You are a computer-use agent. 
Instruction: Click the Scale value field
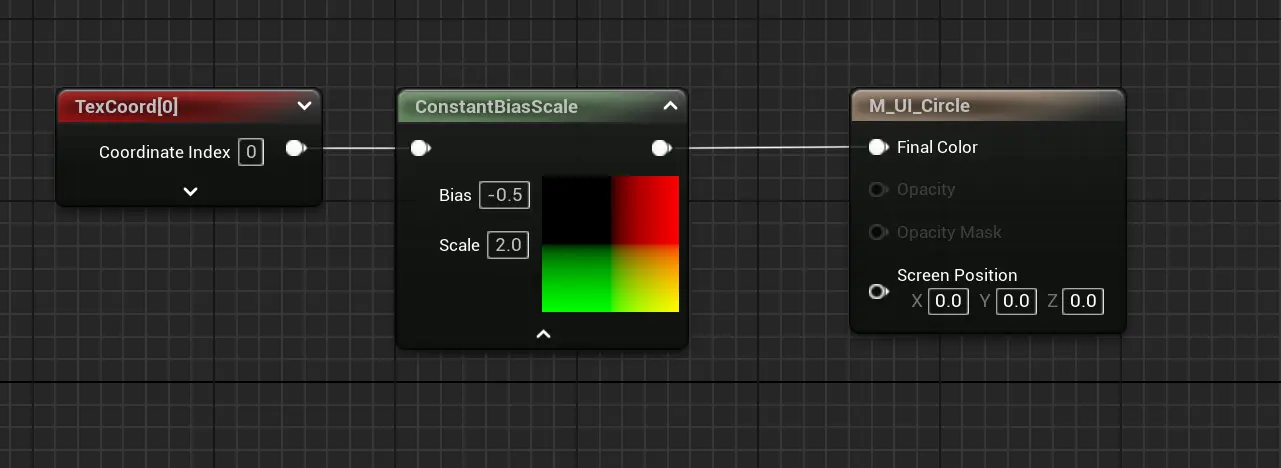point(508,245)
